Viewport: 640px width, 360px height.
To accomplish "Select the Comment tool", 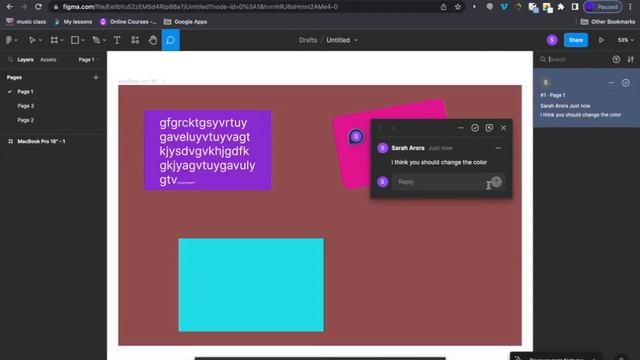I will tap(171, 40).
